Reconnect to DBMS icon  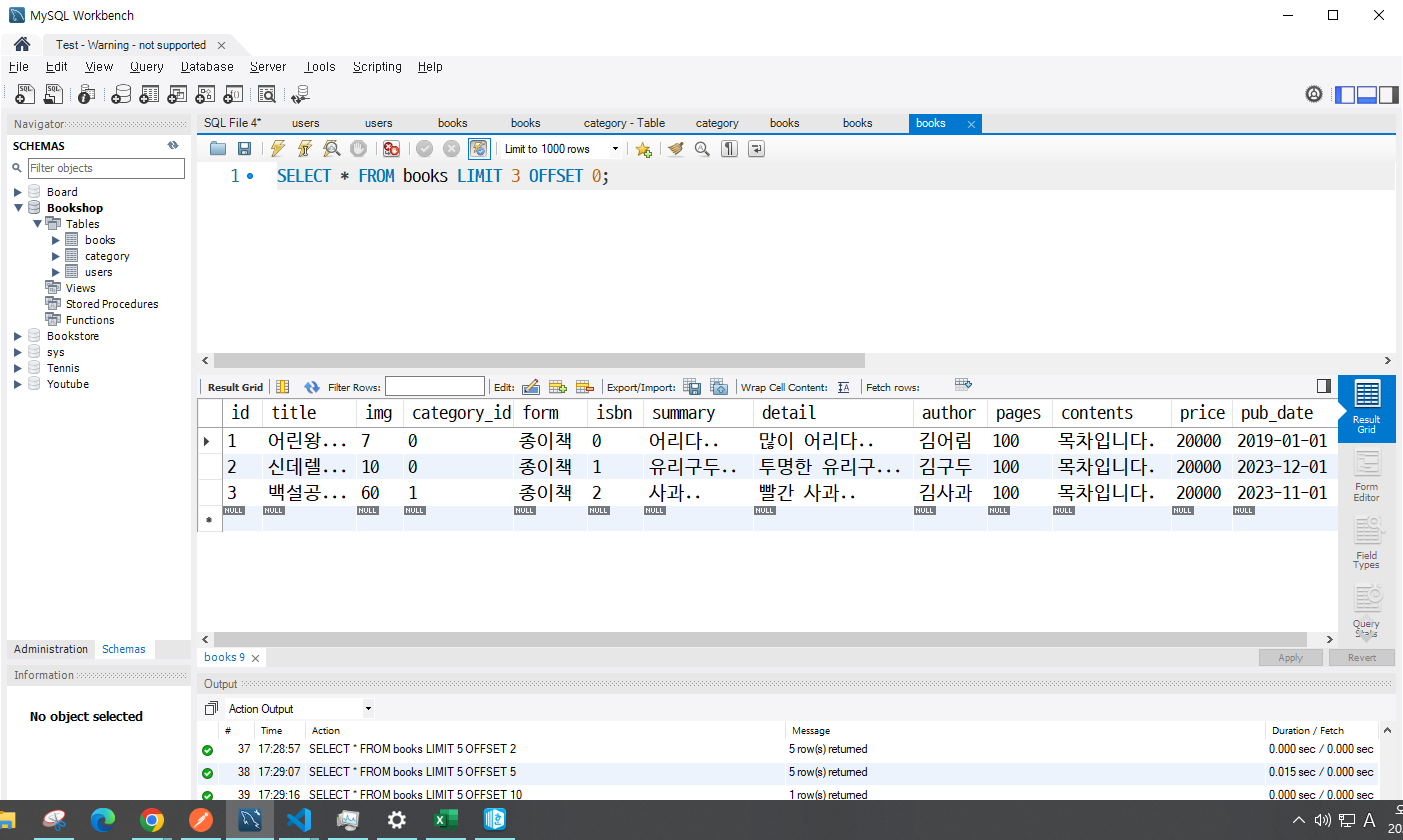300,94
